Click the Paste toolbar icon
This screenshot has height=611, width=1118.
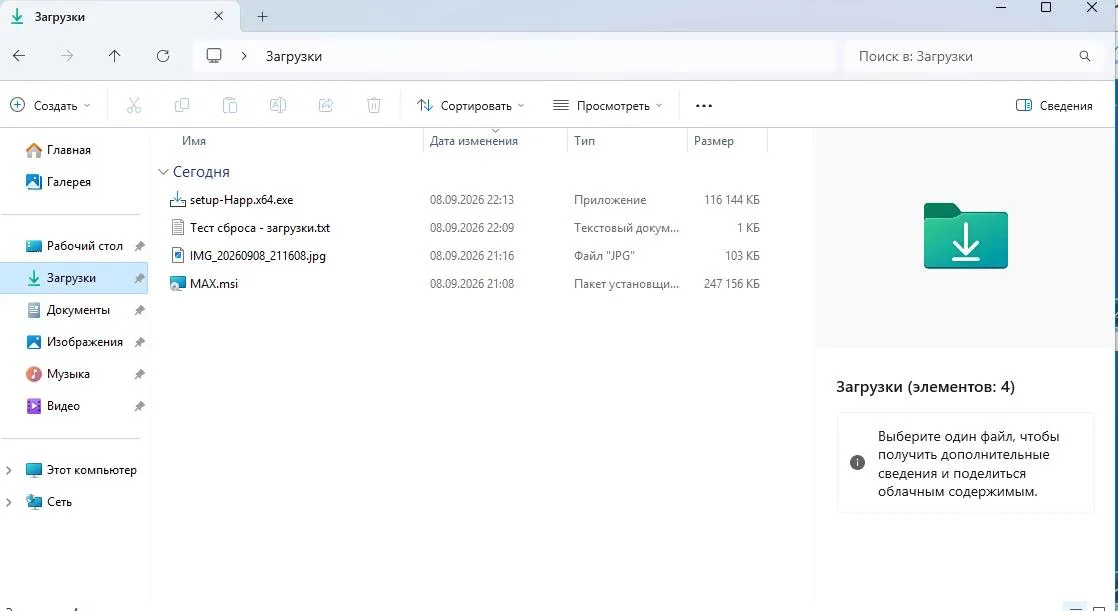coord(230,106)
